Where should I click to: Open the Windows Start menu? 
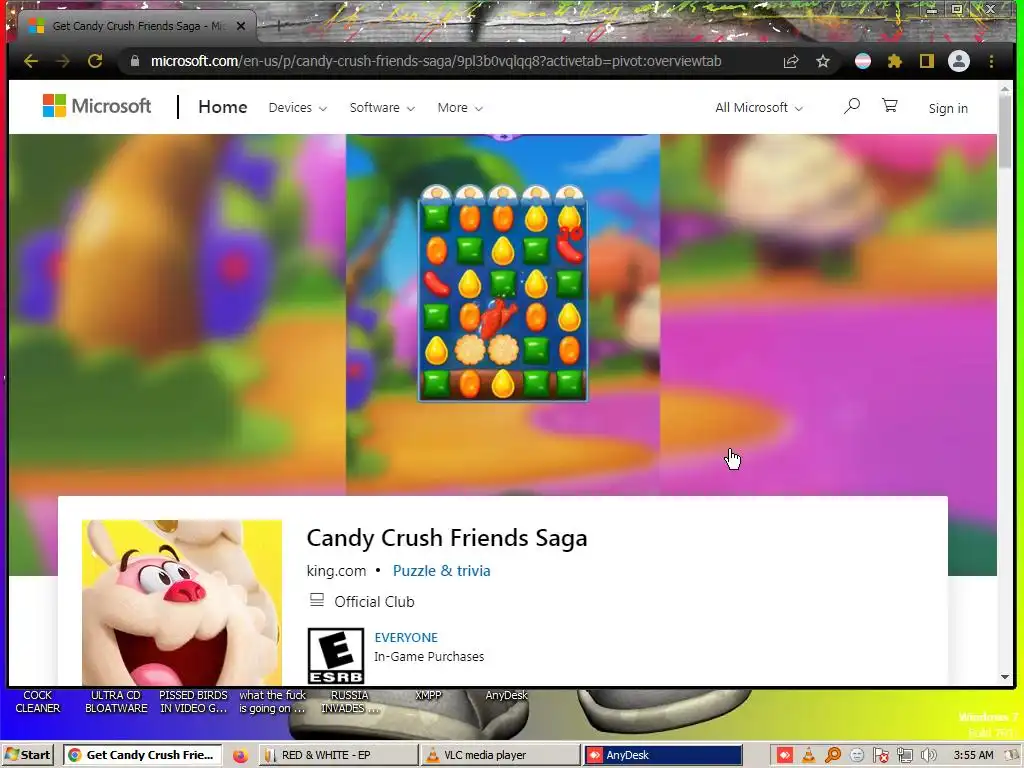pyautogui.click(x=28, y=756)
